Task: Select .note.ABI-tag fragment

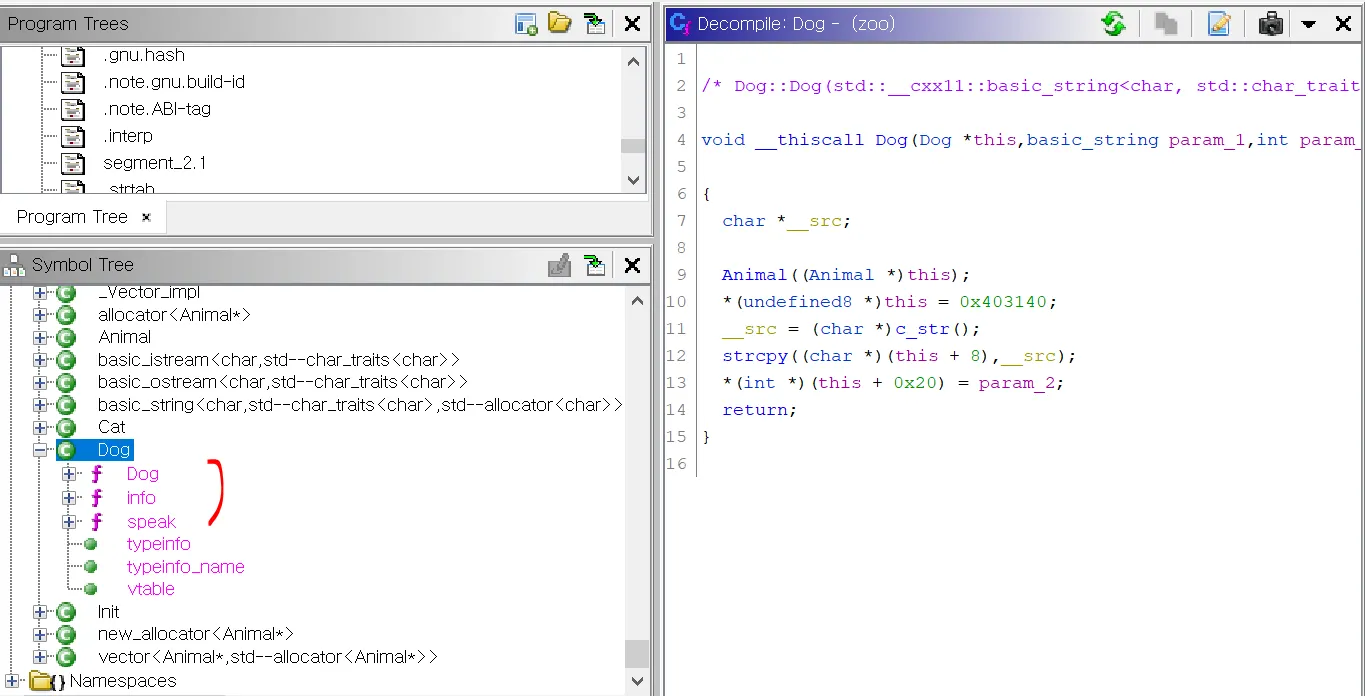Action: point(157,109)
